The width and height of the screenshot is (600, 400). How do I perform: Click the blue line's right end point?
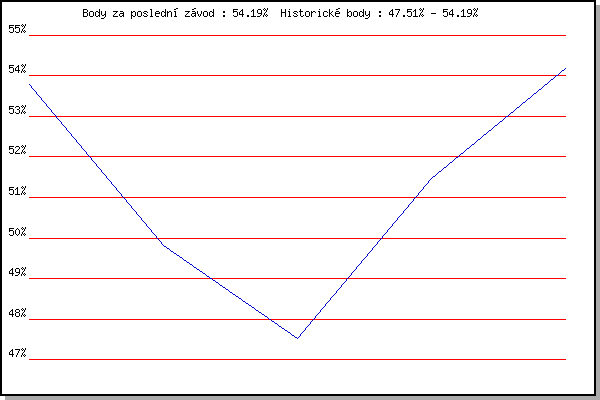point(565,69)
